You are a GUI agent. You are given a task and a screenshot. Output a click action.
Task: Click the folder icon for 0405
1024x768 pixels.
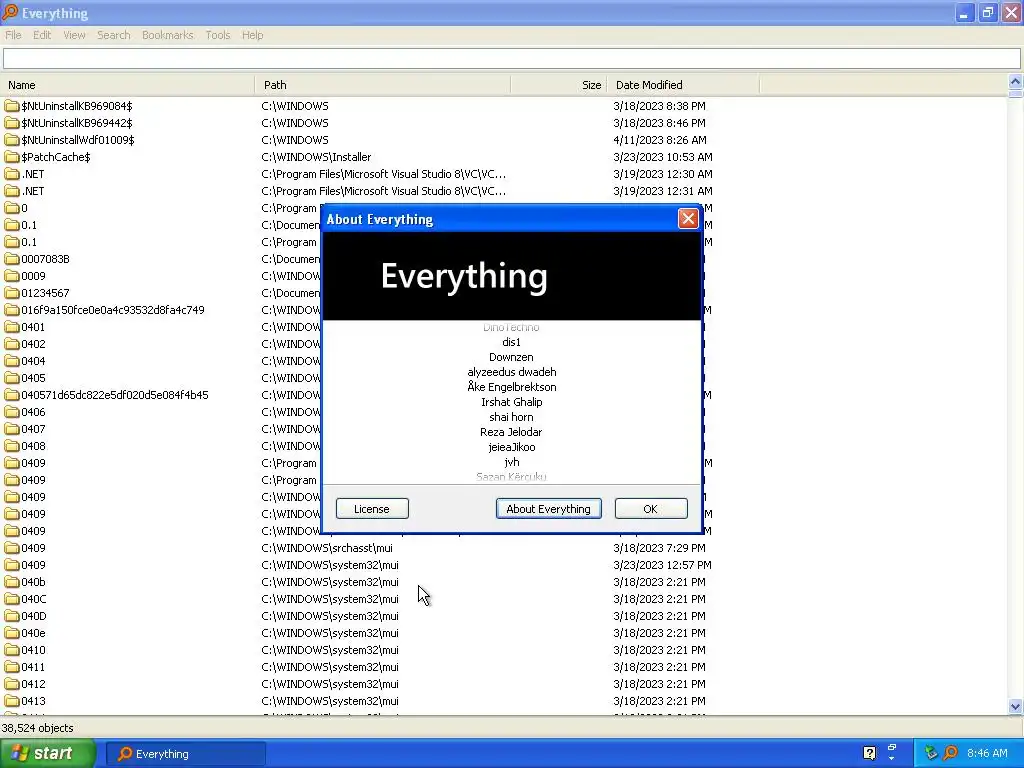[x=12, y=377]
